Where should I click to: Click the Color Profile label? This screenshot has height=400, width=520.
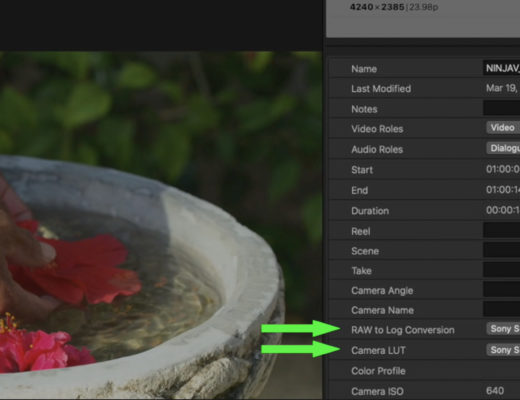pyautogui.click(x=378, y=371)
